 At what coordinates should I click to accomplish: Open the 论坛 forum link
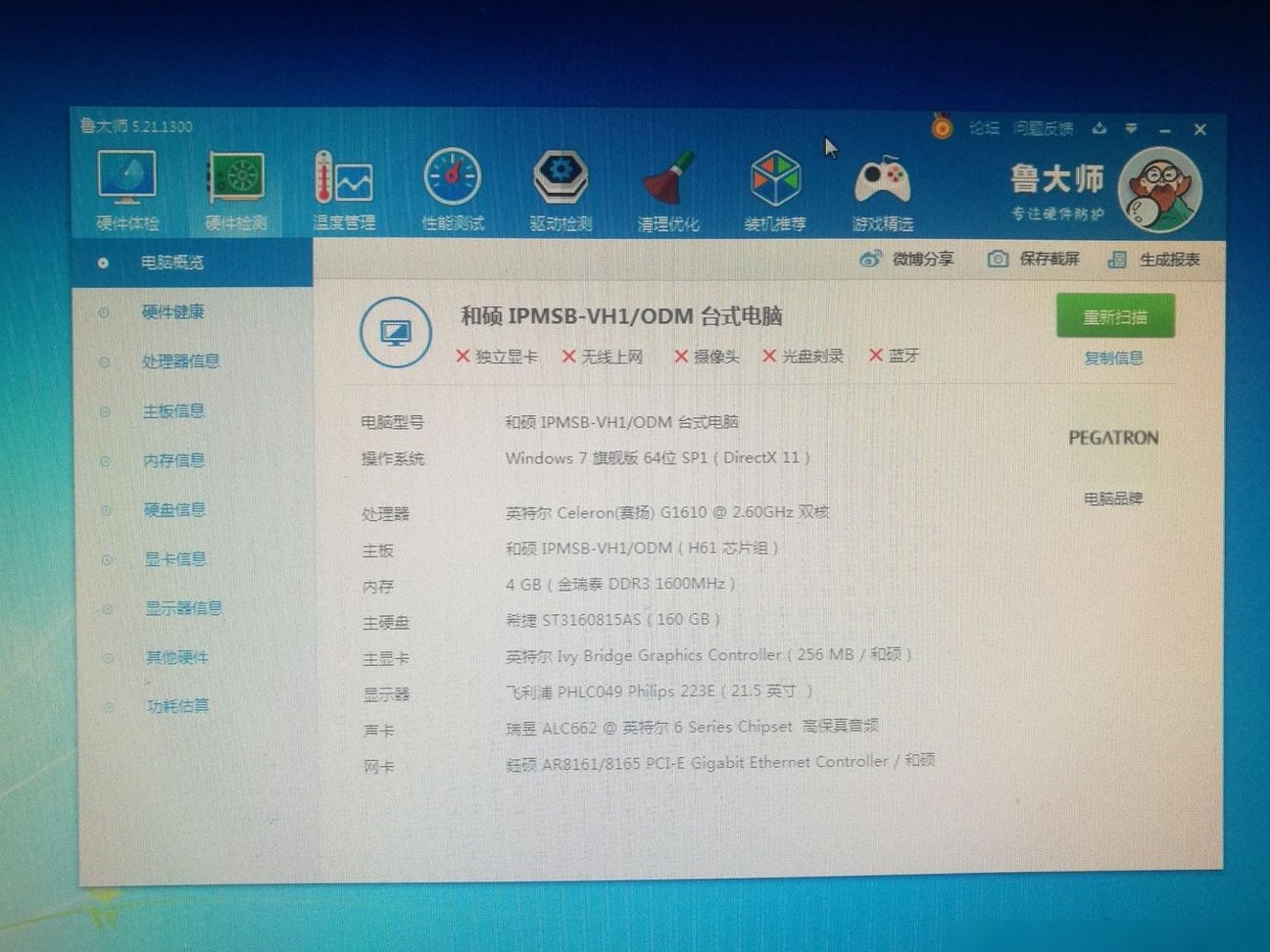tap(984, 128)
